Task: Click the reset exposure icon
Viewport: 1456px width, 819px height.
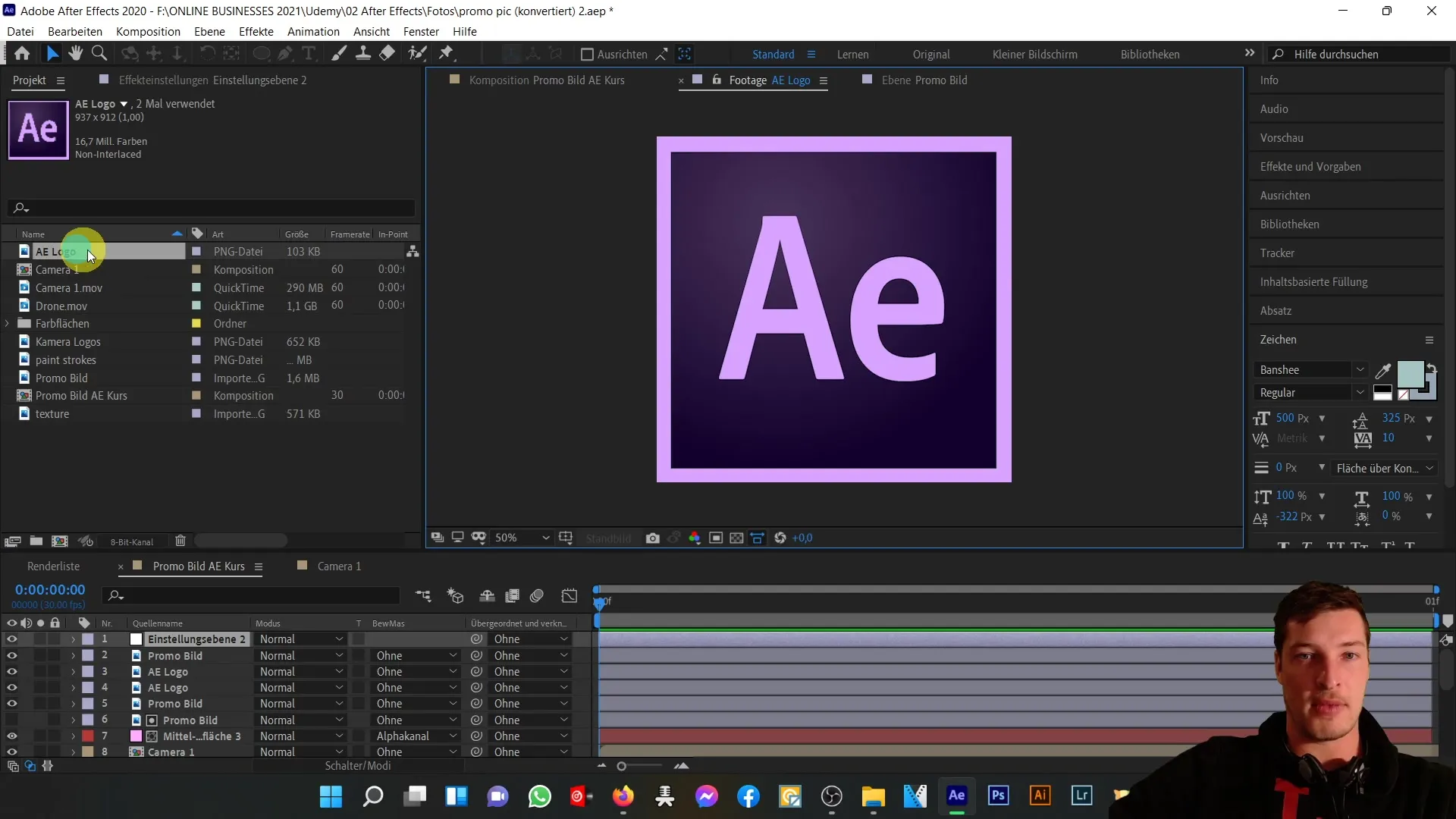Action: pyautogui.click(x=780, y=538)
